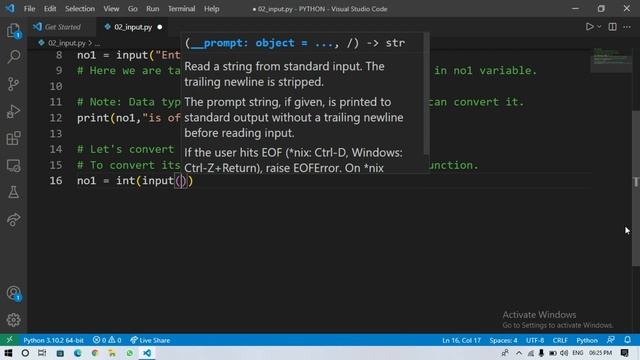
Task: Open the Run menu
Action: pyautogui.click(x=153, y=9)
